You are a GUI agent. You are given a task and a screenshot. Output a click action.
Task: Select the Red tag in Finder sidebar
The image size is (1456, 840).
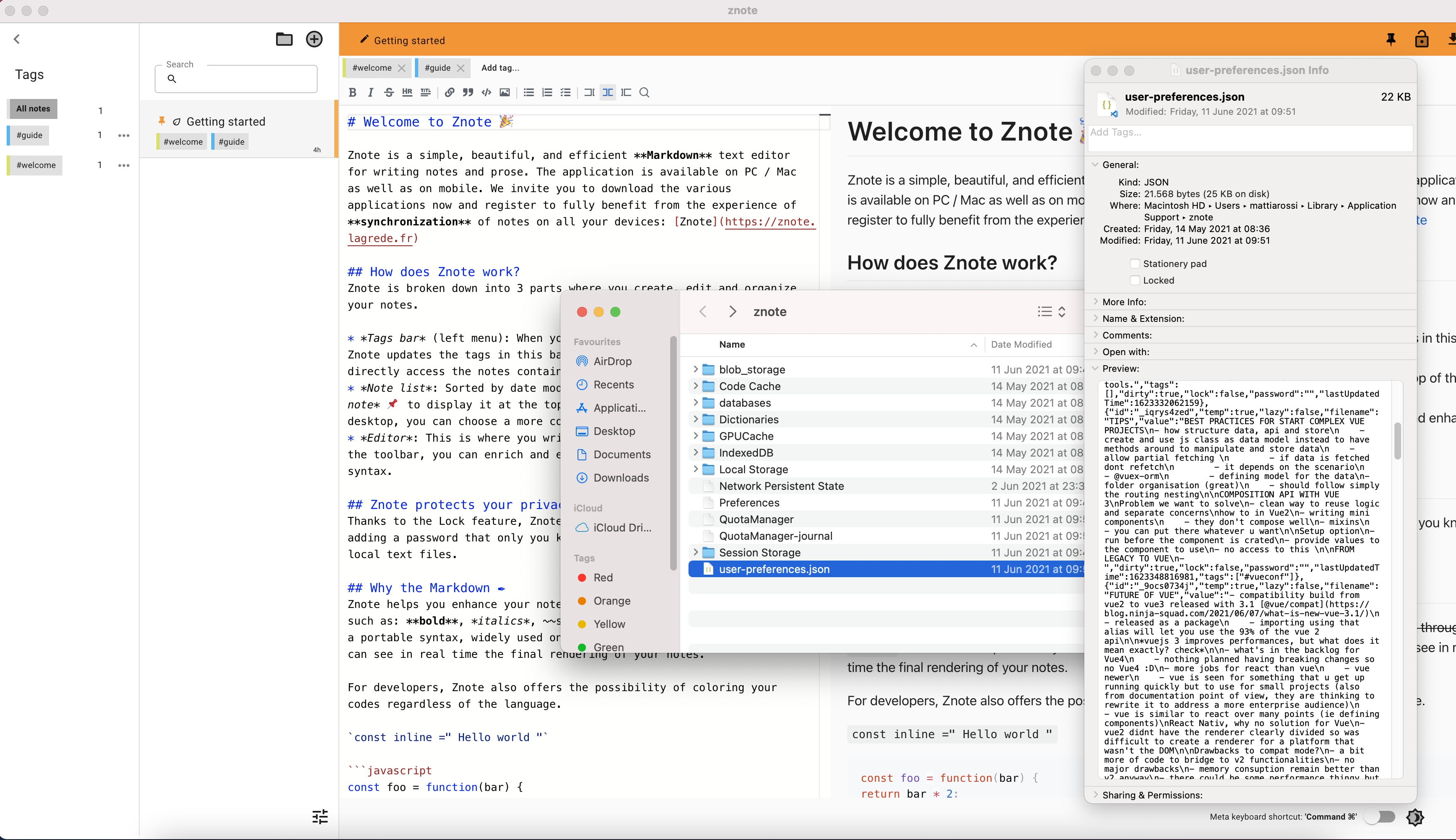coord(602,578)
